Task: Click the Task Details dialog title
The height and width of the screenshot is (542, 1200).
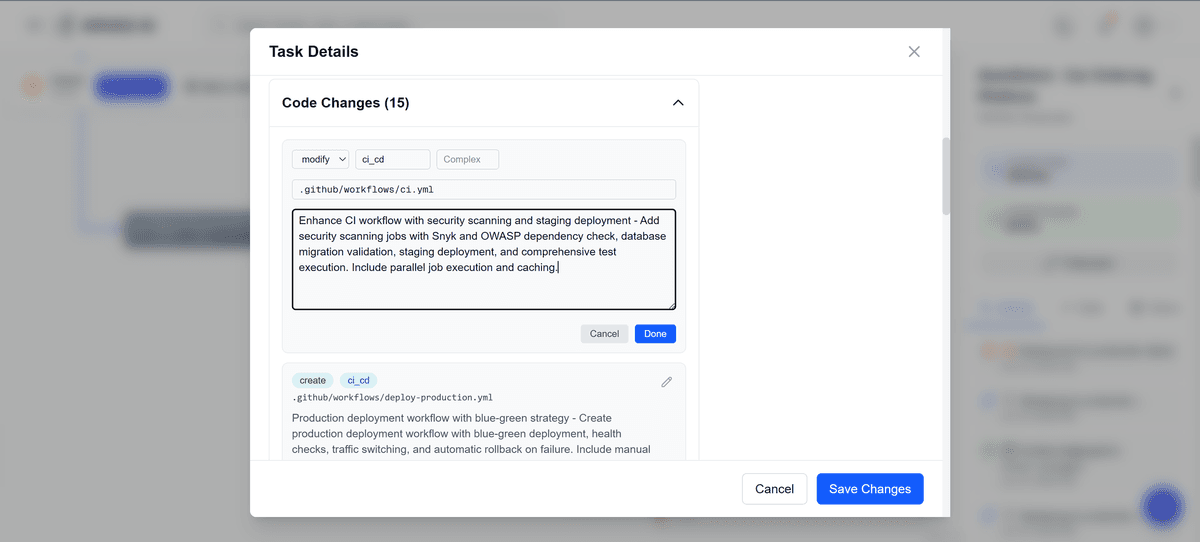Action: [x=313, y=52]
